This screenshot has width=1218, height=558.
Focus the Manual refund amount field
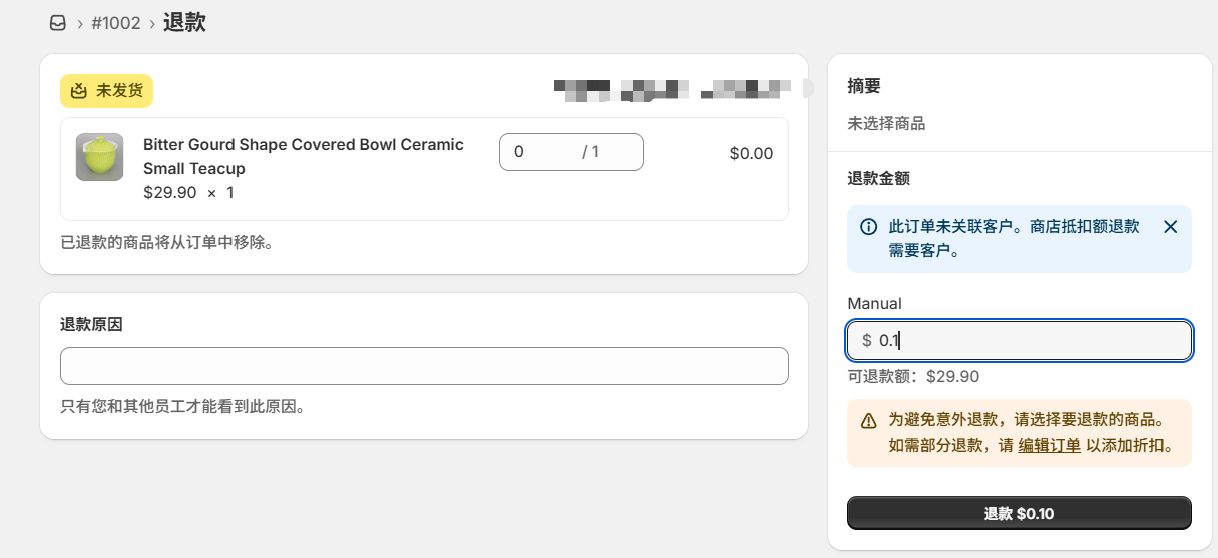coord(1019,340)
